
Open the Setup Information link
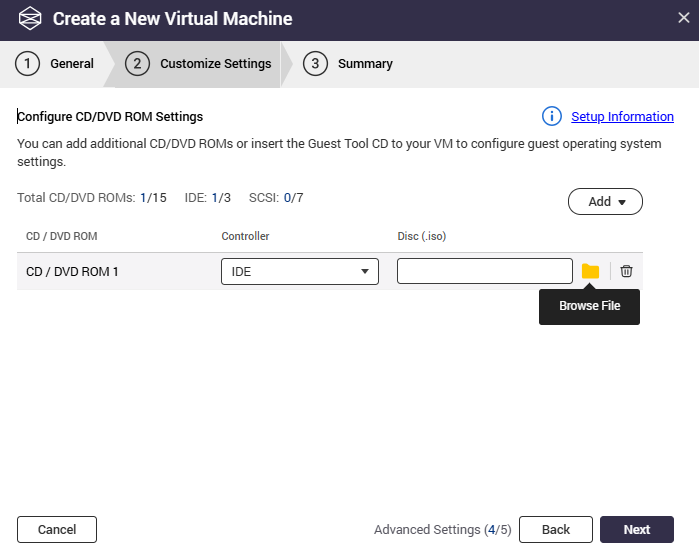tap(622, 117)
